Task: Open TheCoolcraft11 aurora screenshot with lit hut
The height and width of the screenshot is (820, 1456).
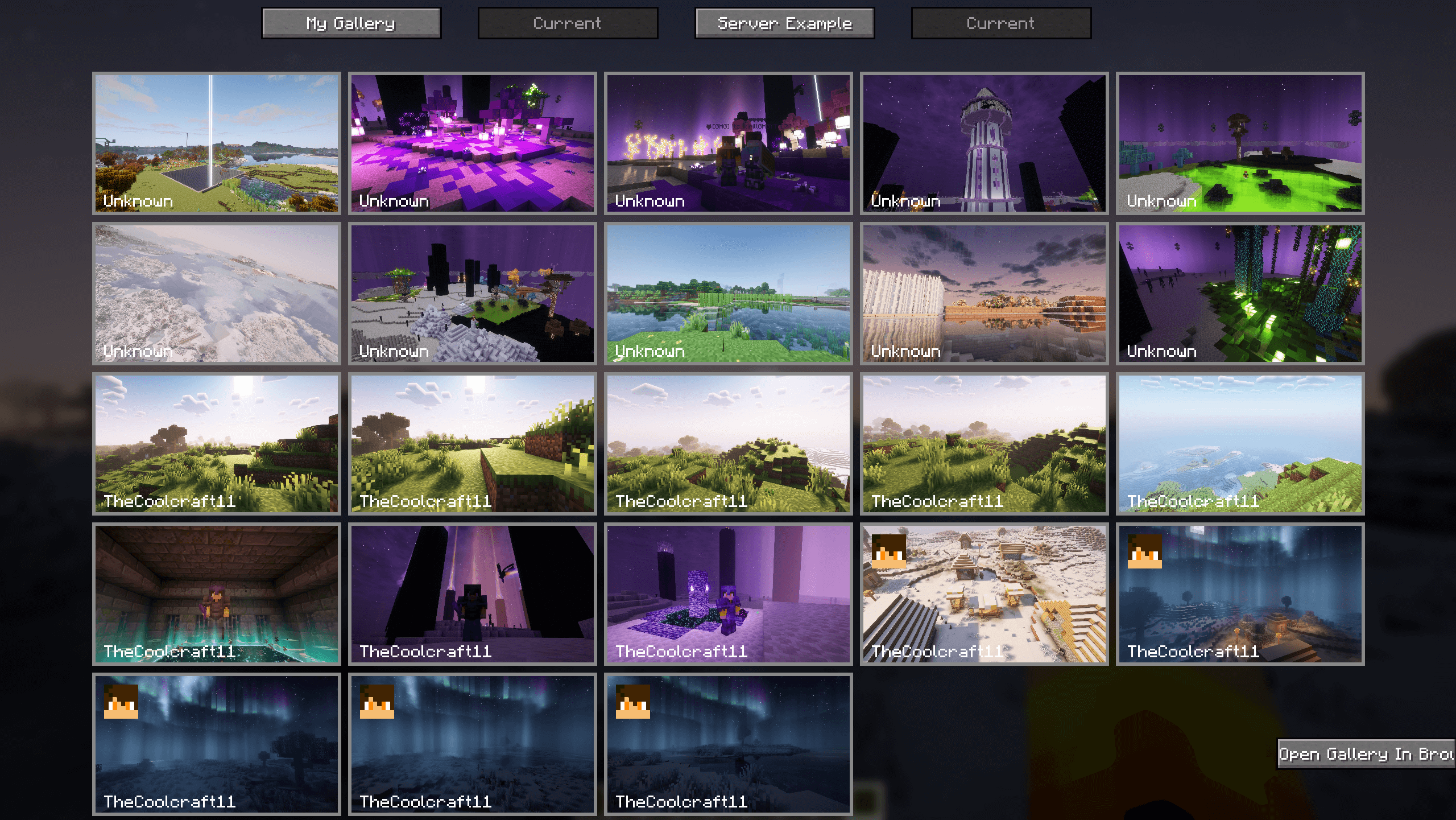Action: click(x=1240, y=594)
